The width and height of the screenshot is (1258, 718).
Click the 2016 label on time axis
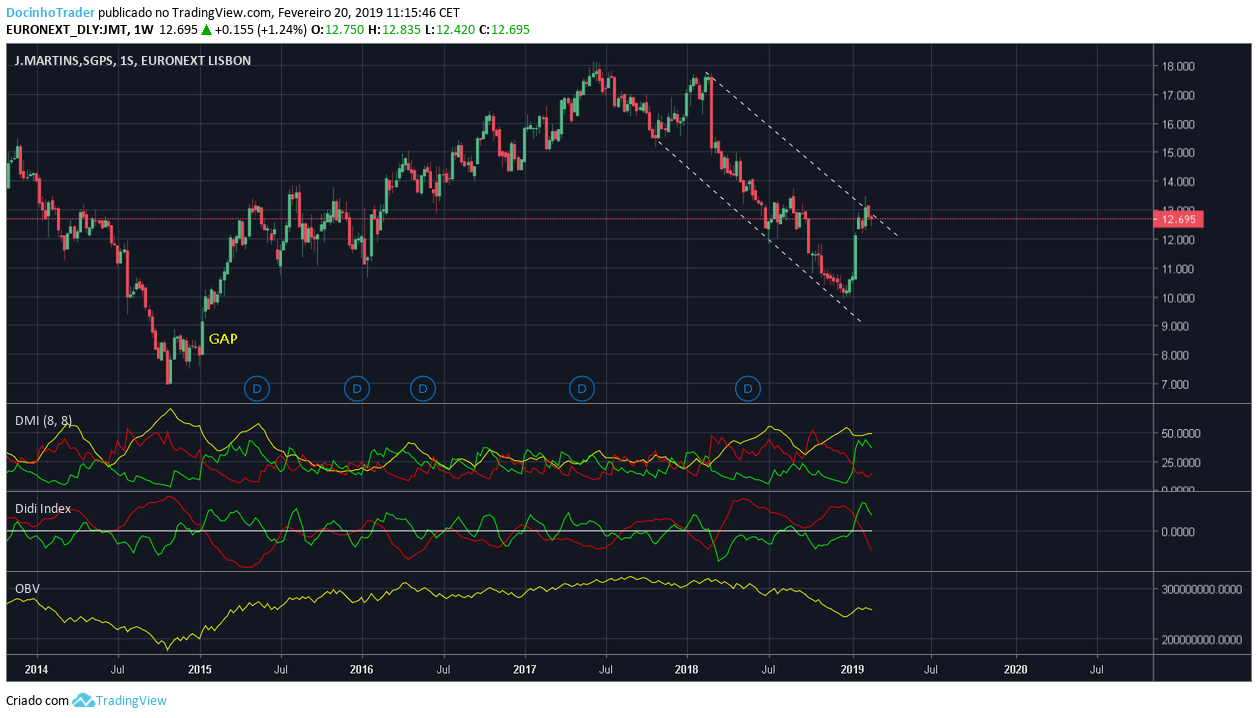pyautogui.click(x=362, y=669)
